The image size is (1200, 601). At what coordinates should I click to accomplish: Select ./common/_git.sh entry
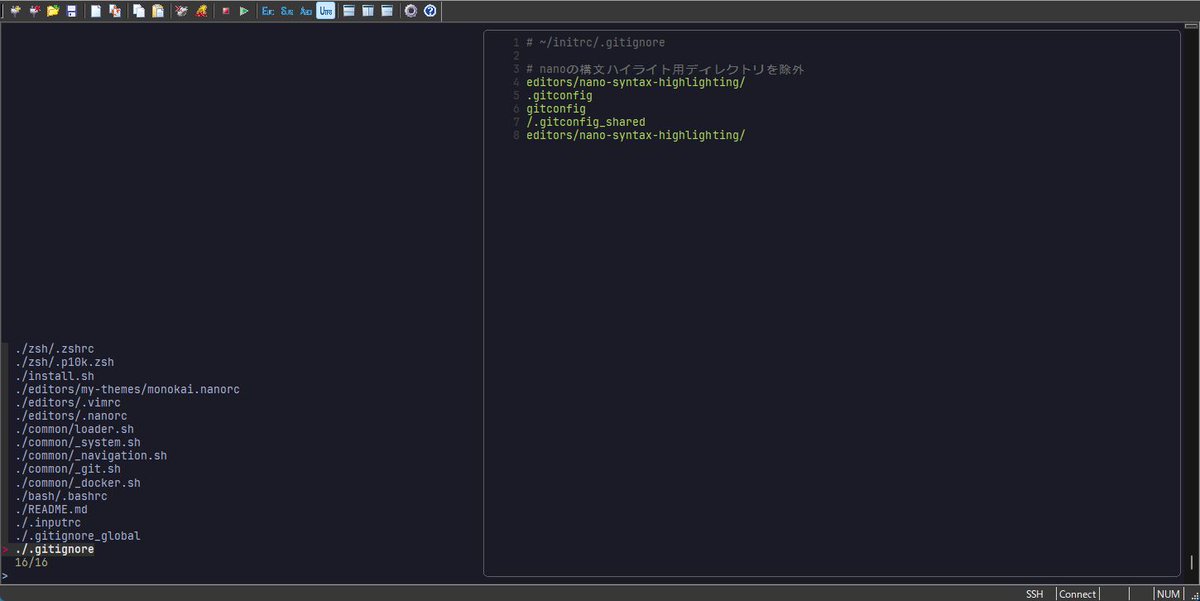67,469
